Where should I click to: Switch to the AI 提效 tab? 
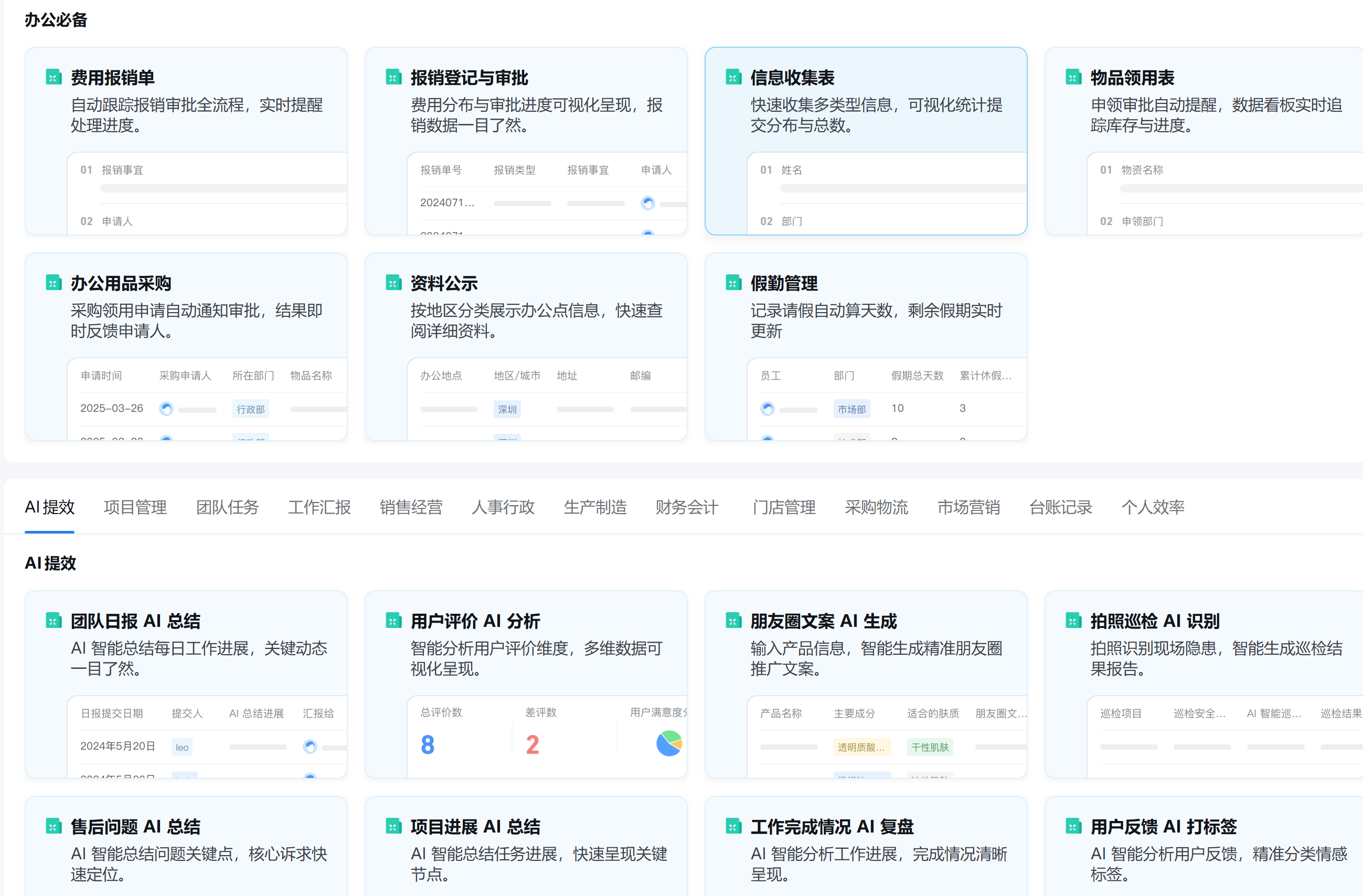point(50,507)
